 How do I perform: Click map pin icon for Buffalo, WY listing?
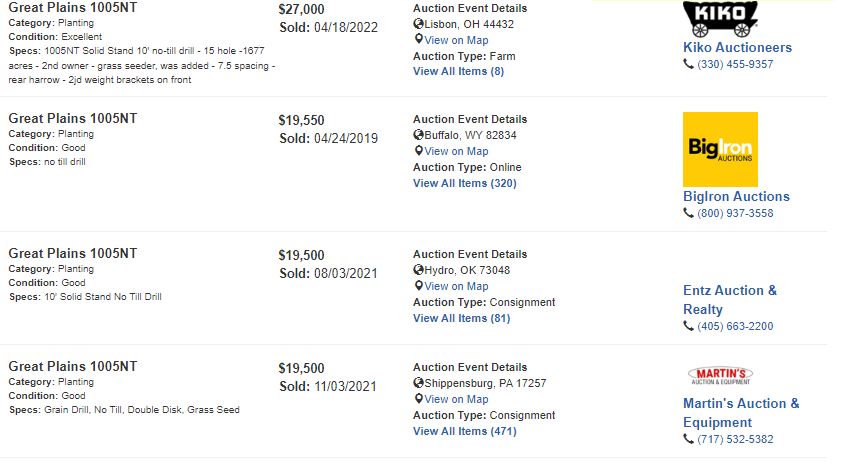click(x=419, y=151)
